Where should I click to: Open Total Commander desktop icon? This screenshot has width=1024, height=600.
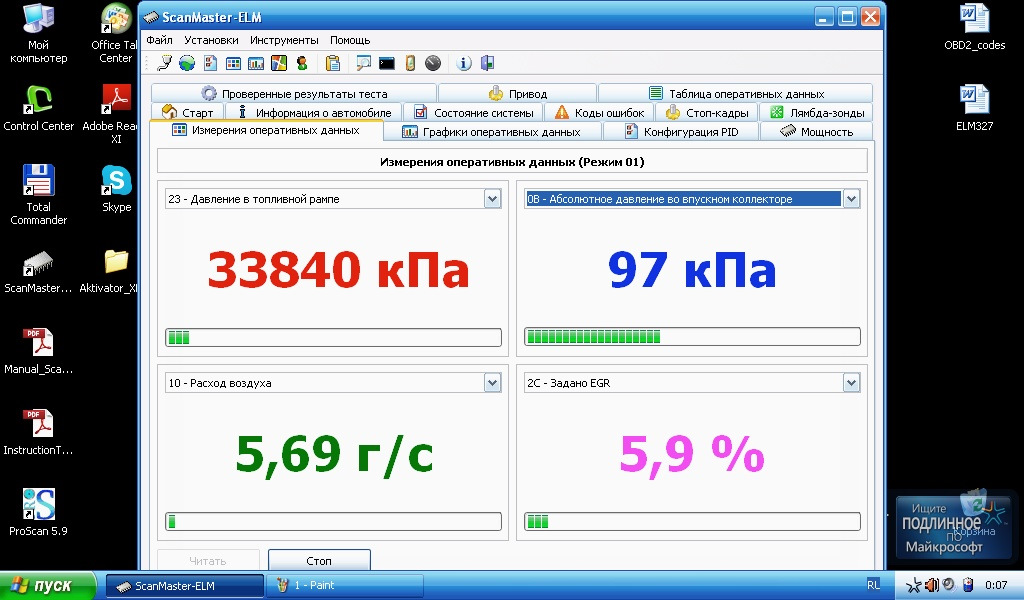[x=39, y=195]
